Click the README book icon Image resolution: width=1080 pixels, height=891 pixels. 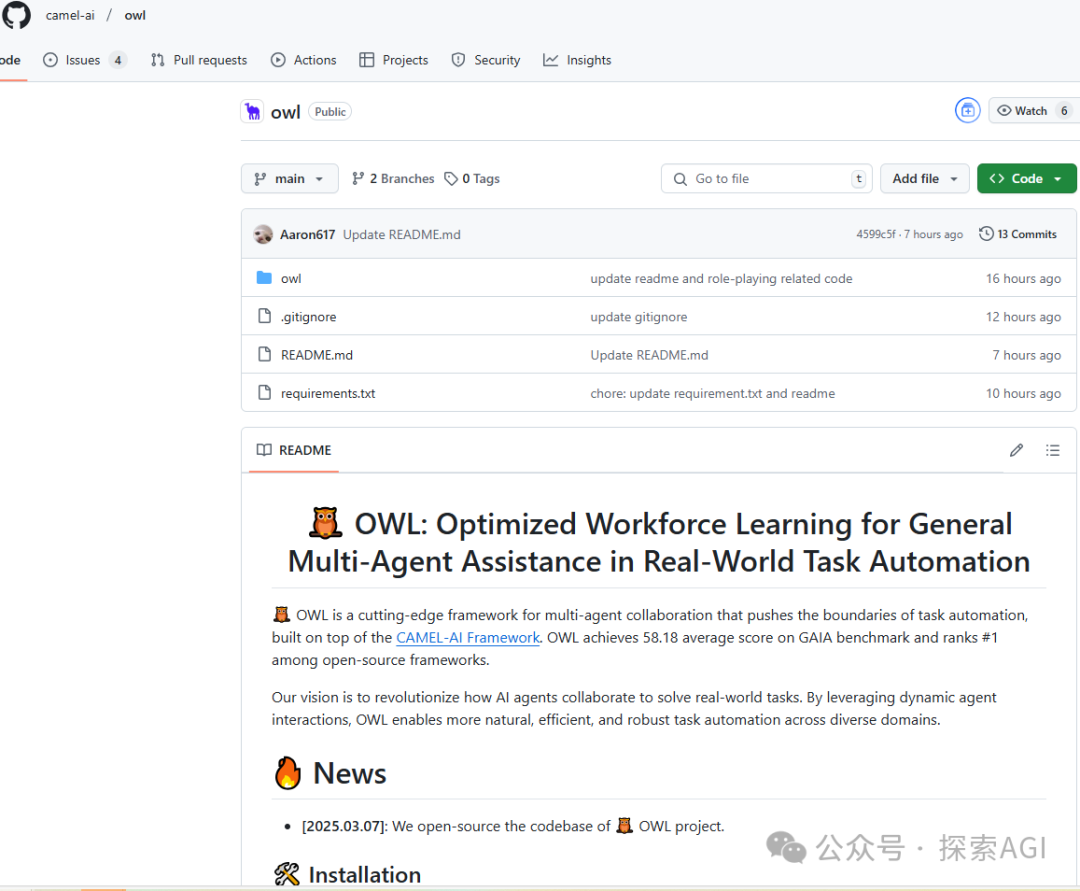264,450
